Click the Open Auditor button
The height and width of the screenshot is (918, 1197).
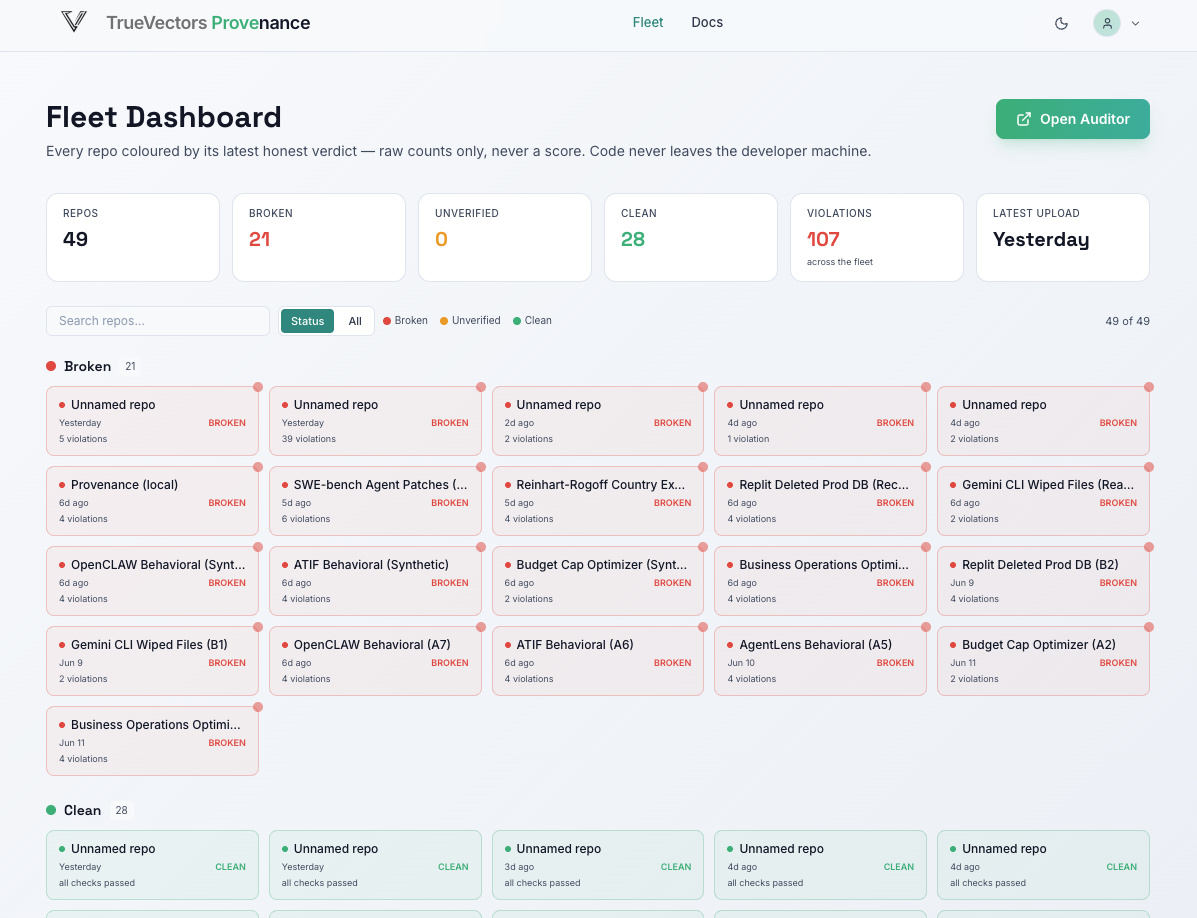pos(1072,119)
